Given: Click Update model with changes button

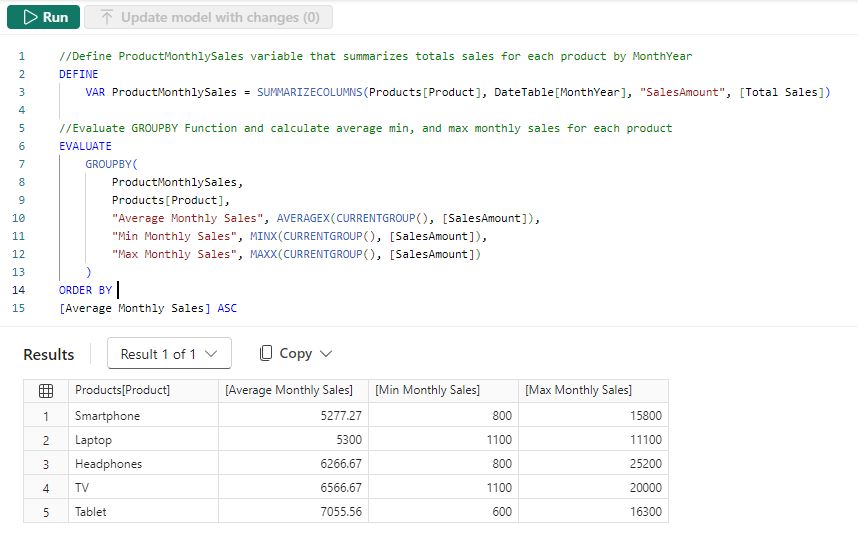Looking at the screenshot, I should [208, 17].
